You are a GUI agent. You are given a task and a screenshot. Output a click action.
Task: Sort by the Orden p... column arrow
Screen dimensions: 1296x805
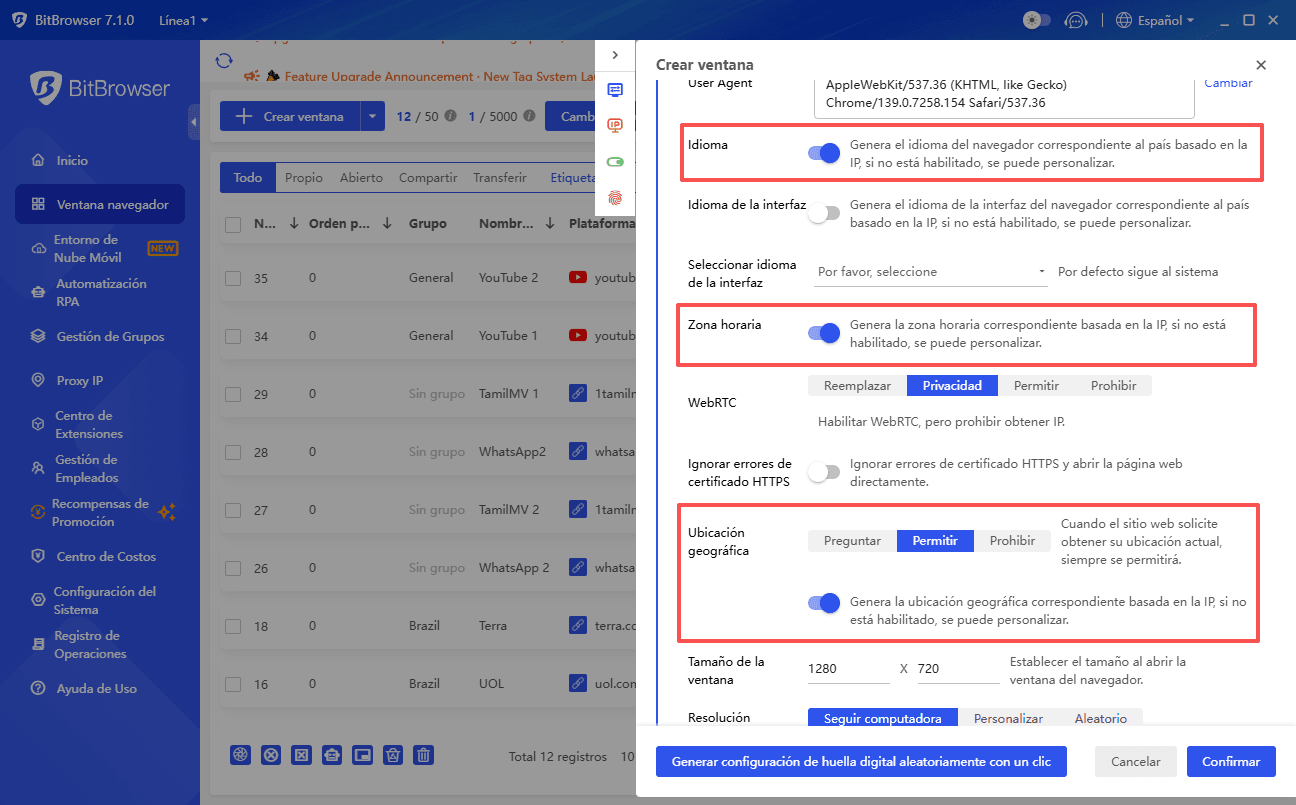tap(387, 224)
